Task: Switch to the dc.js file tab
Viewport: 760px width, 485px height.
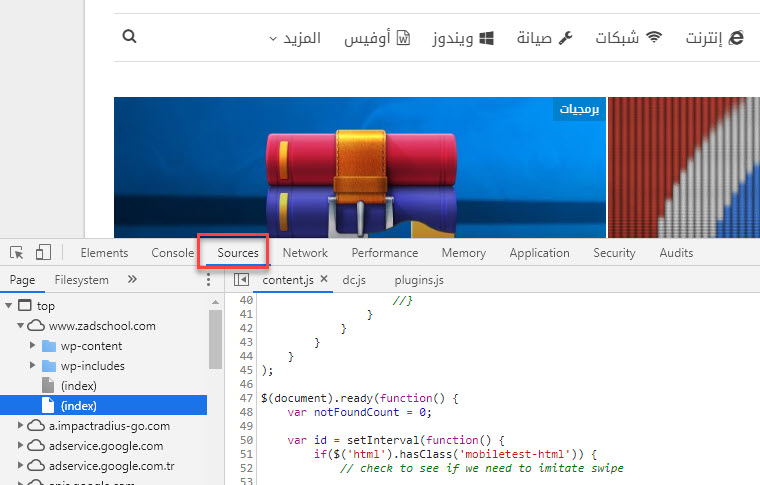Action: (x=354, y=280)
